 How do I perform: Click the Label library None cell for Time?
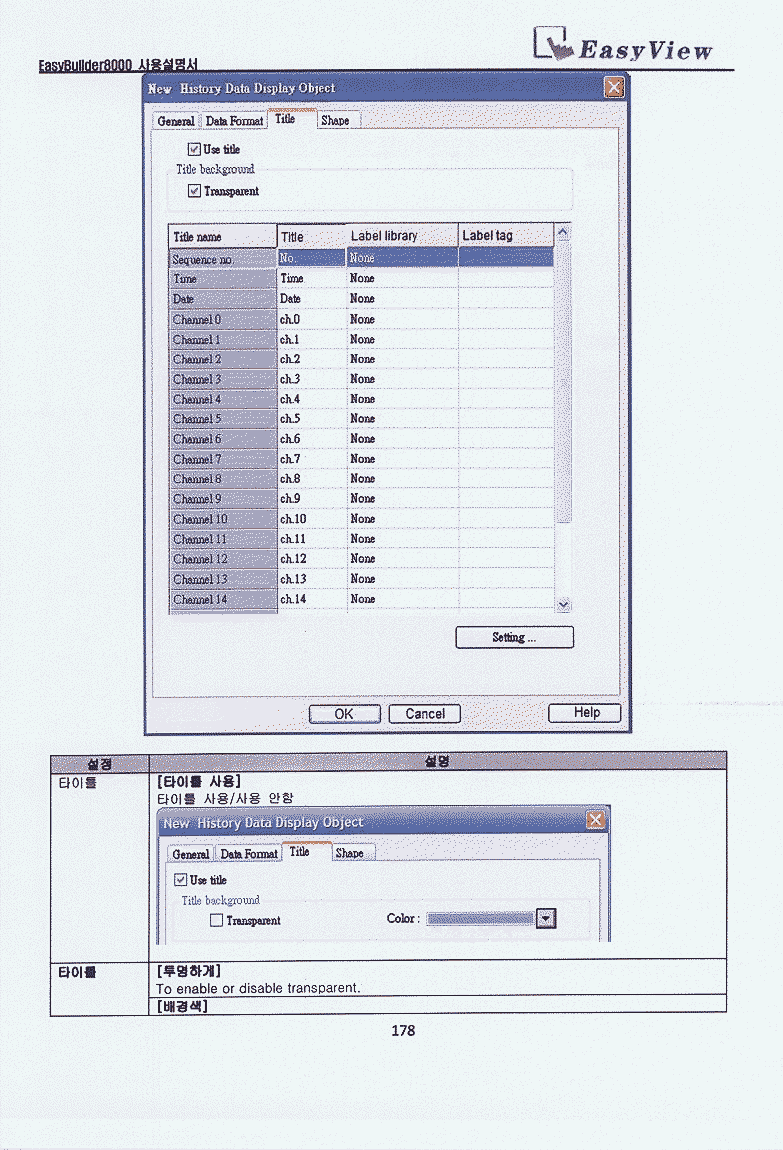pos(402,279)
